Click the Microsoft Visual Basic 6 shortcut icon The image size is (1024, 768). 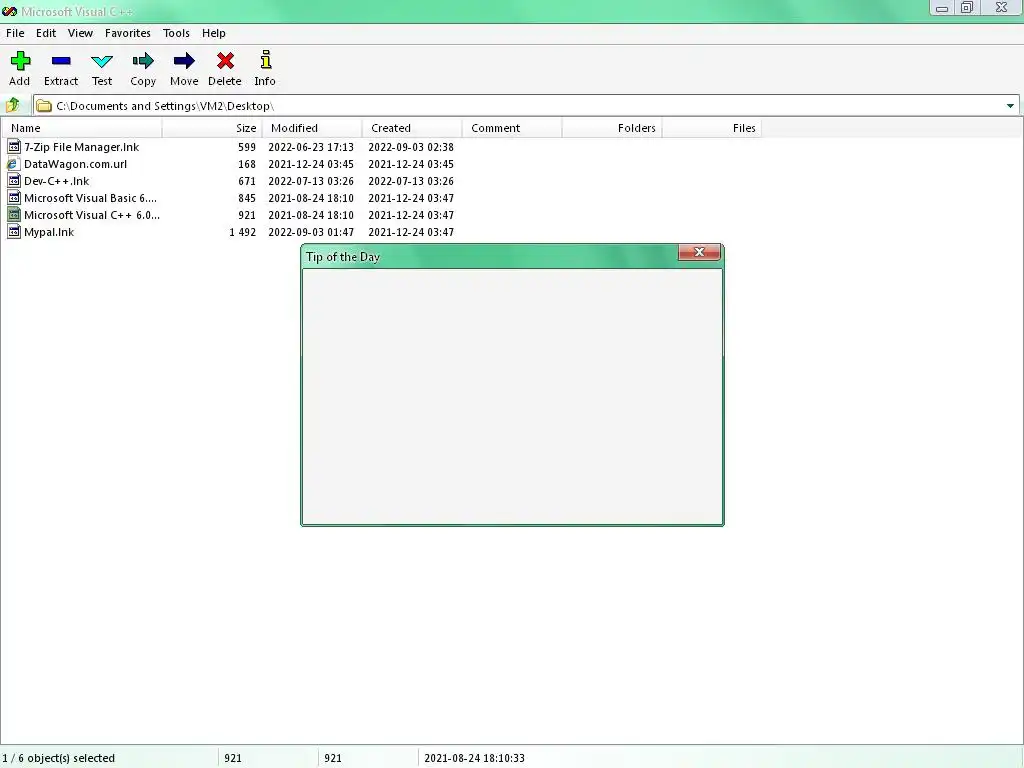tap(14, 198)
